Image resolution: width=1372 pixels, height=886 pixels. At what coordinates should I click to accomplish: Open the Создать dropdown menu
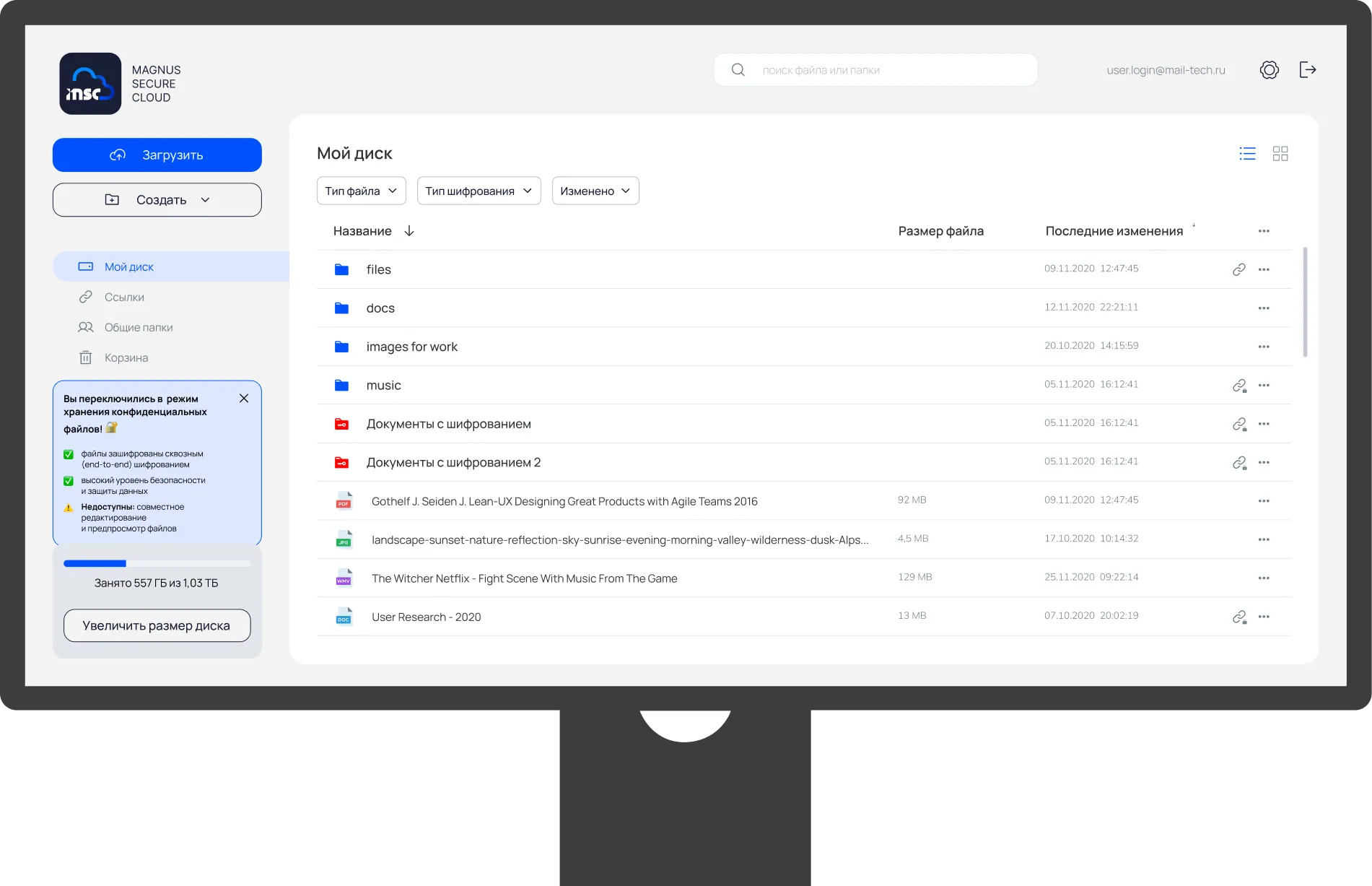[x=157, y=199]
